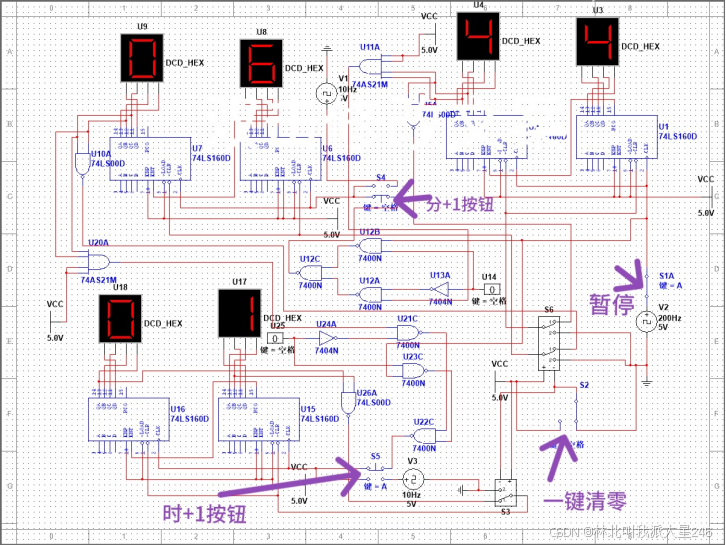Select the U16 74LS160D counter chip
This screenshot has height=545, width=726.
coord(129,419)
